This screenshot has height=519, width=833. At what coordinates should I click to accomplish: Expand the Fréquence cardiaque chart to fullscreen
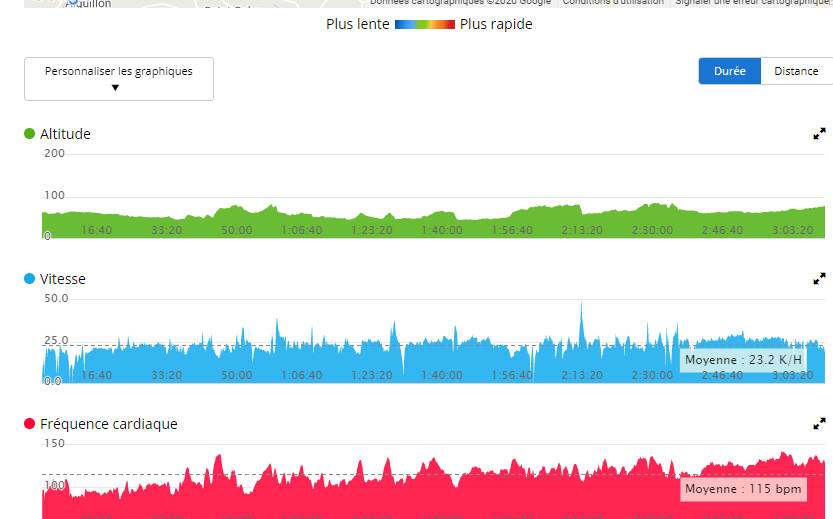point(819,423)
